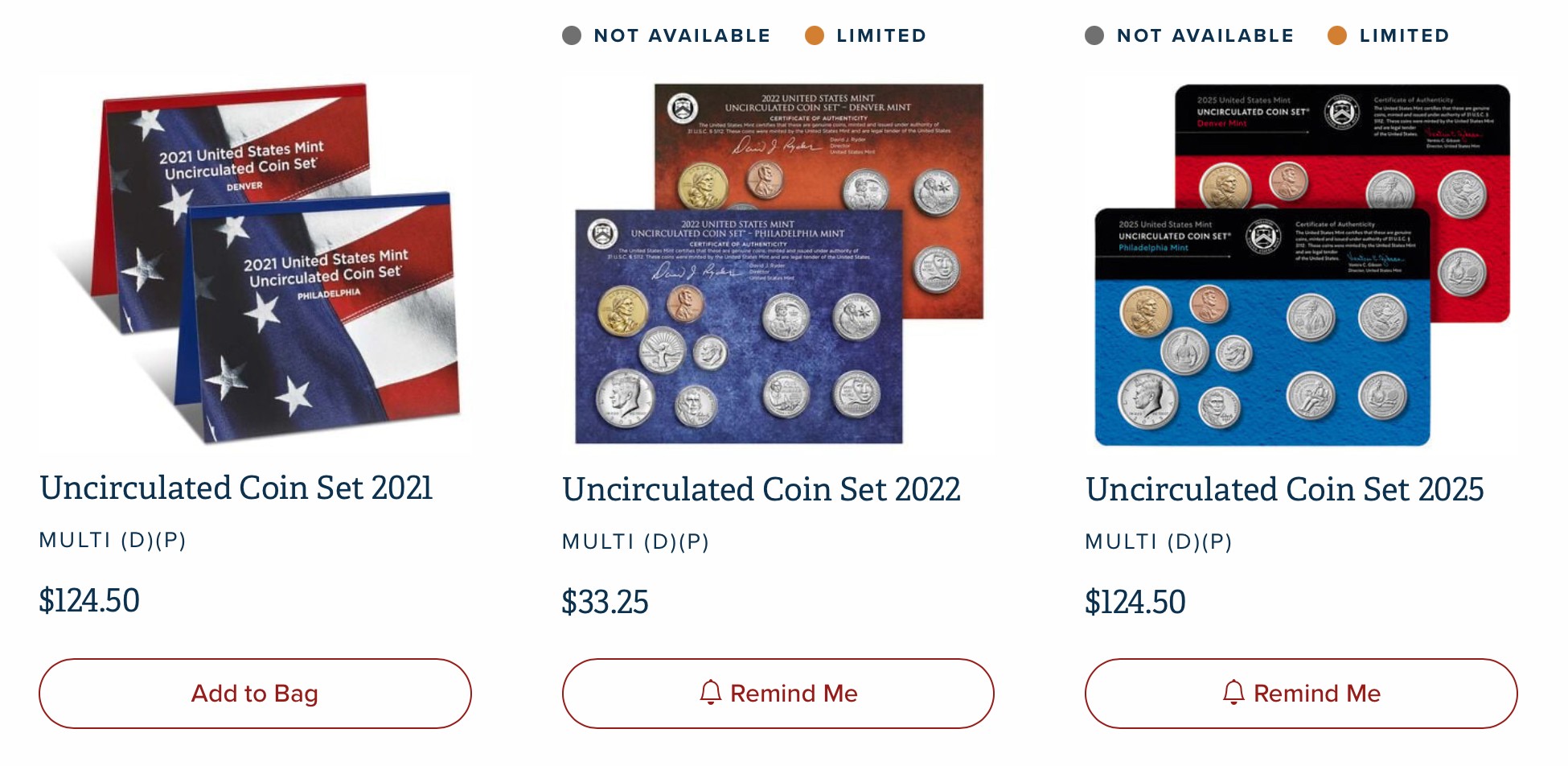Open the Uncirculated Coin Set 2022 title link
This screenshot has height=766, width=1568.
tap(761, 489)
